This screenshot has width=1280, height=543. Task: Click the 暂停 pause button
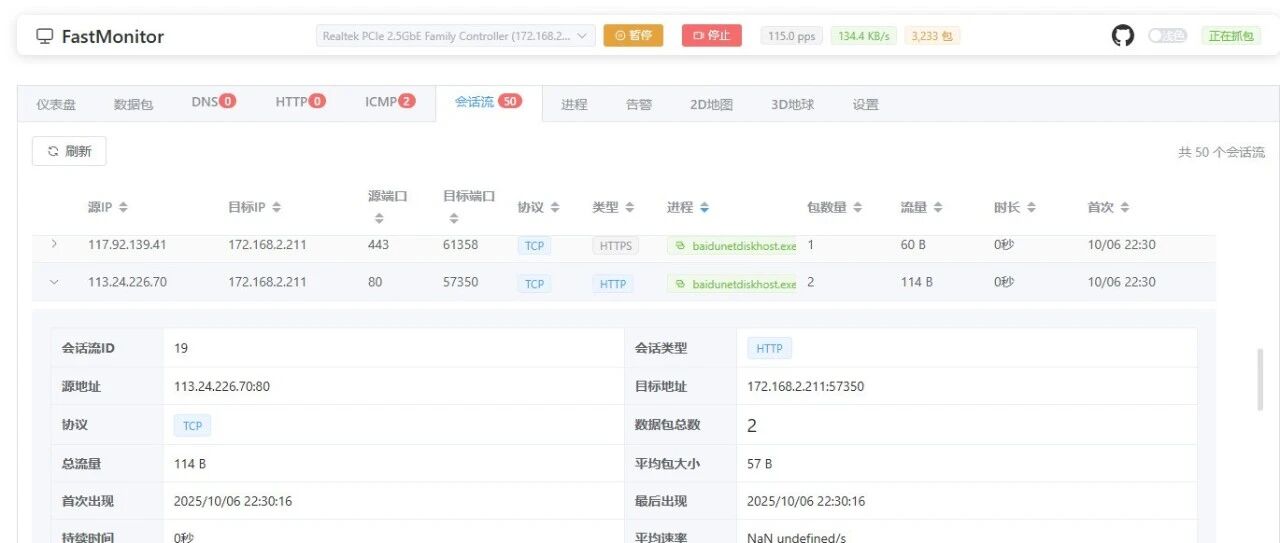[x=633, y=36]
